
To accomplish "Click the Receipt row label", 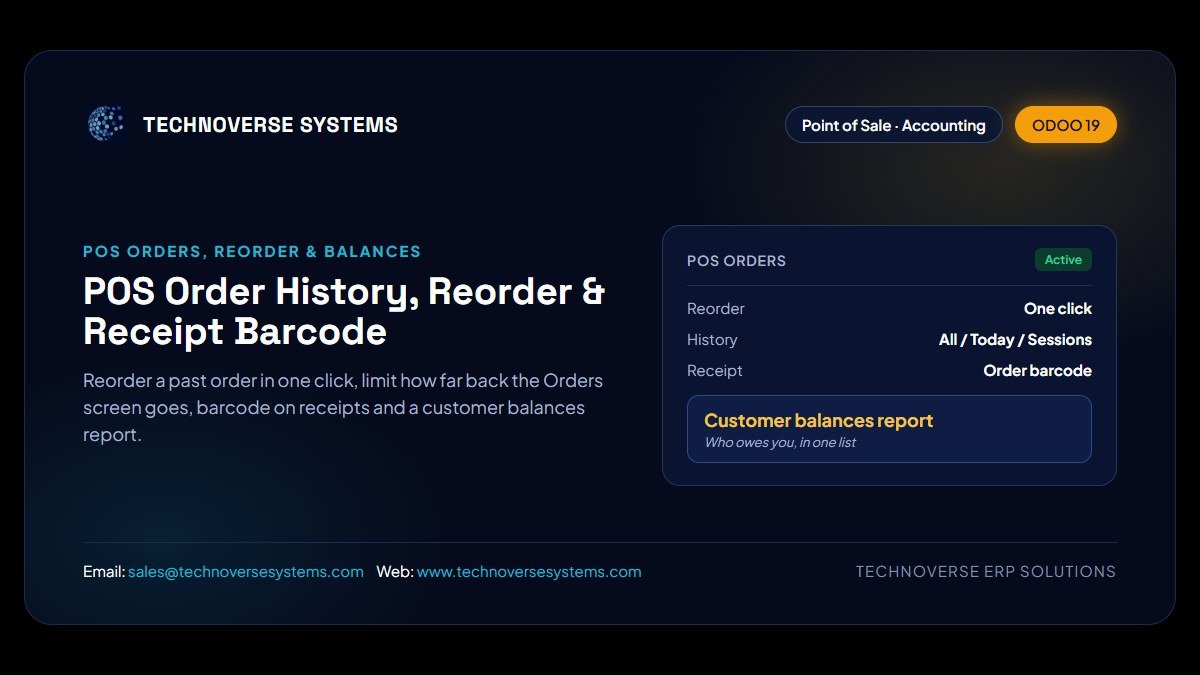I will coord(715,371).
